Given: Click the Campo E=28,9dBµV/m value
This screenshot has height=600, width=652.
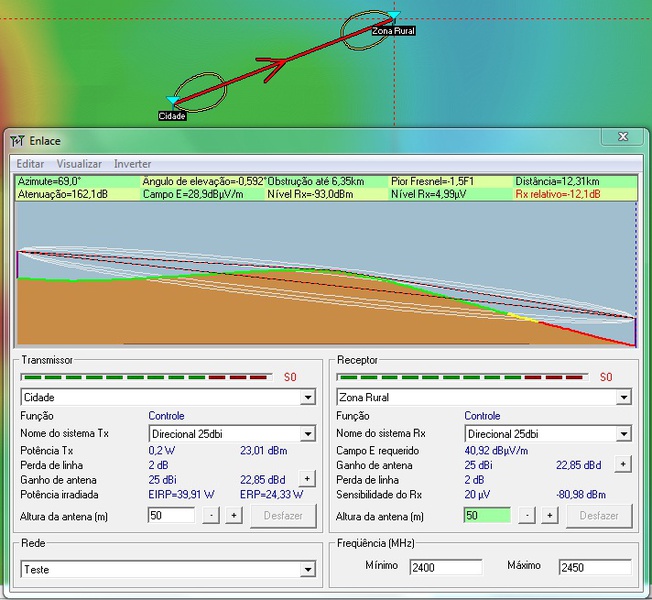Looking at the screenshot, I should click(193, 194).
